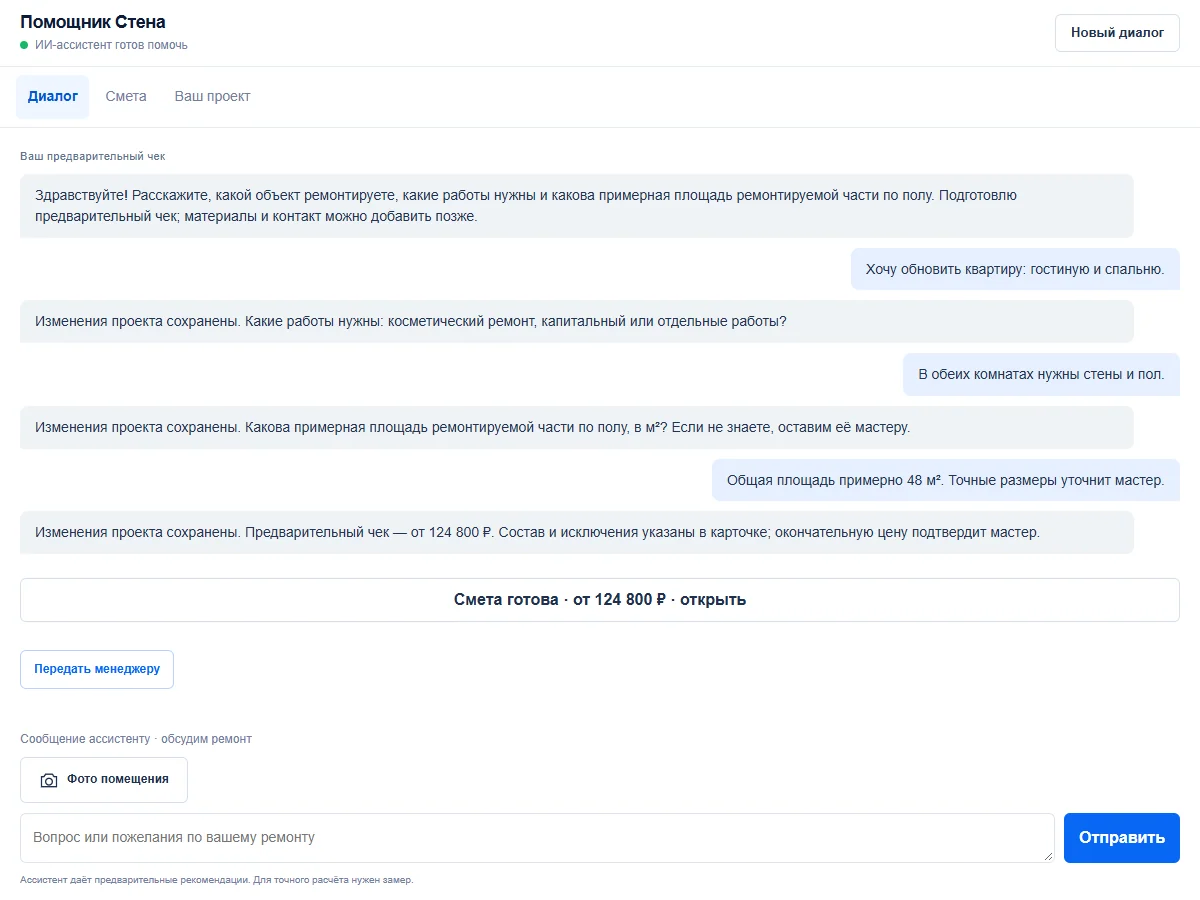Open the Смета tab
The image size is (1200, 900).
point(126,97)
